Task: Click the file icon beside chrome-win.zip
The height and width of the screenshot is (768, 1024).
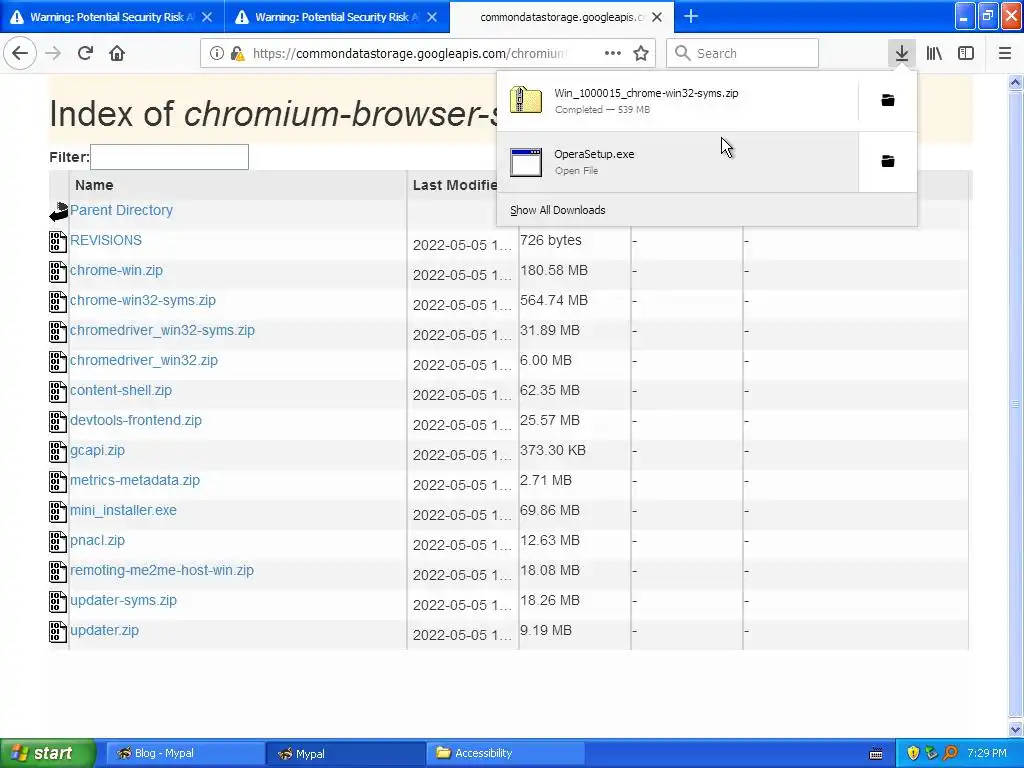Action: click(58, 272)
